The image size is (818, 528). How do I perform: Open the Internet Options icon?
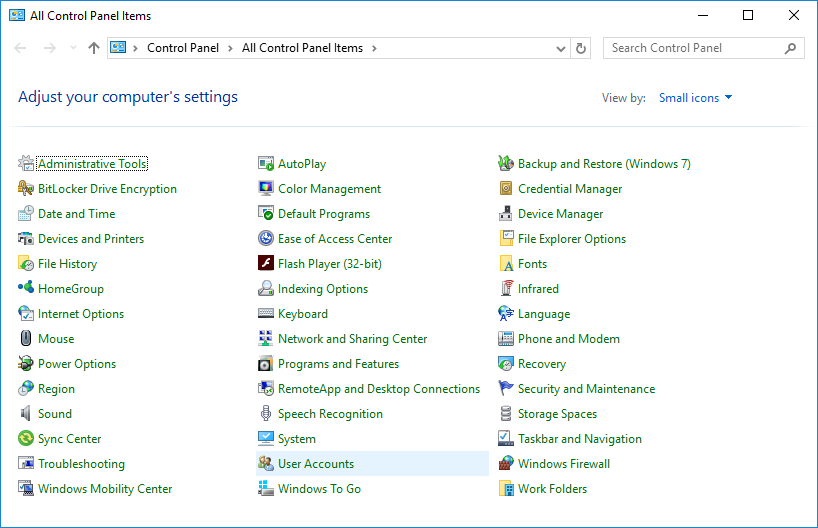26,314
